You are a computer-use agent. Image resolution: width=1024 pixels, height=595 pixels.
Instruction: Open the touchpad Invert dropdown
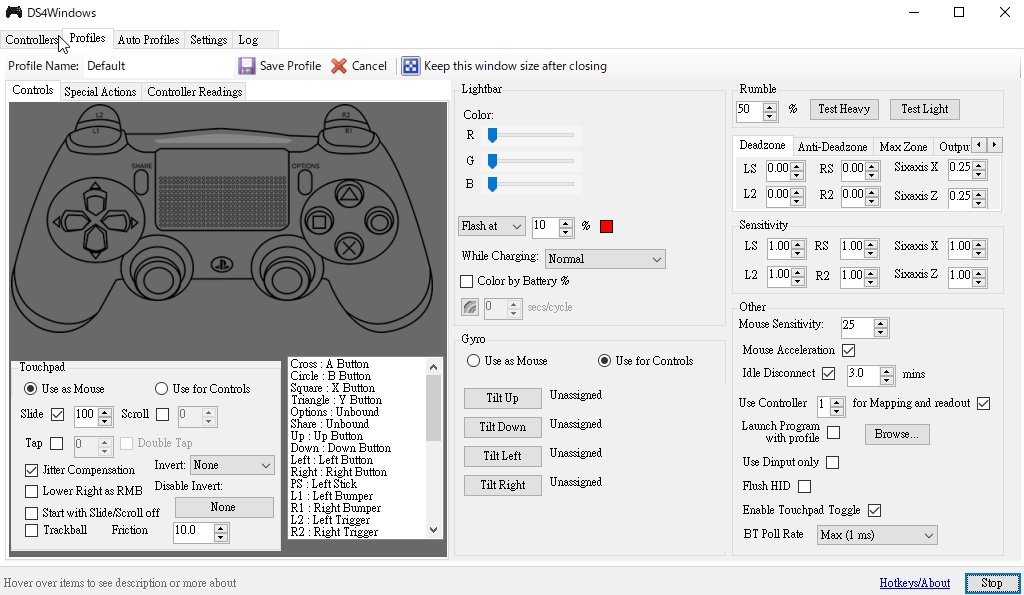[x=232, y=465]
